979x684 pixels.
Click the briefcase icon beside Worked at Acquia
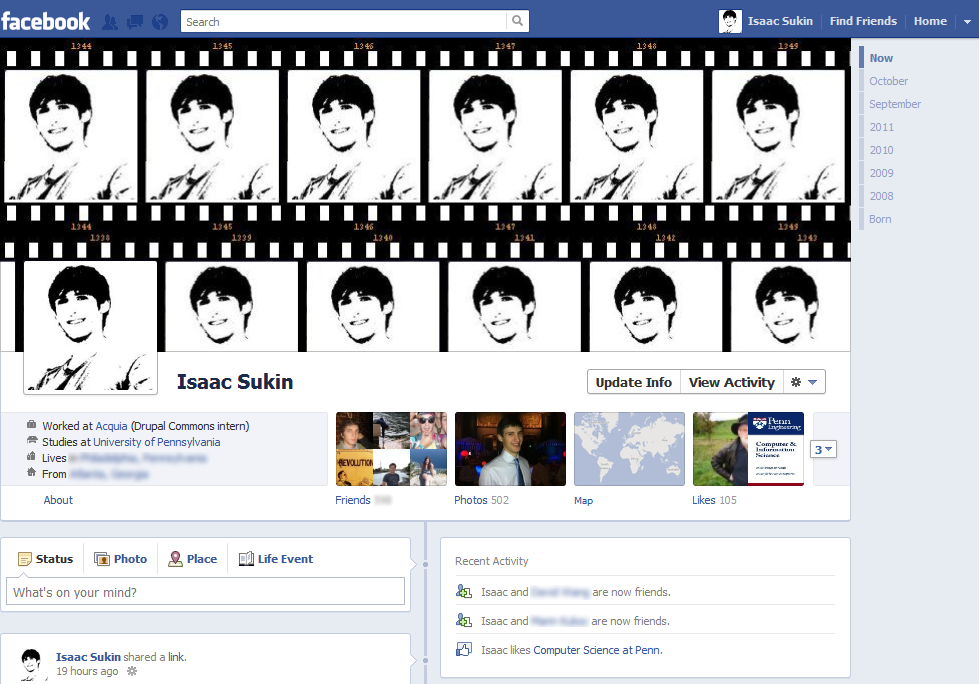33,423
